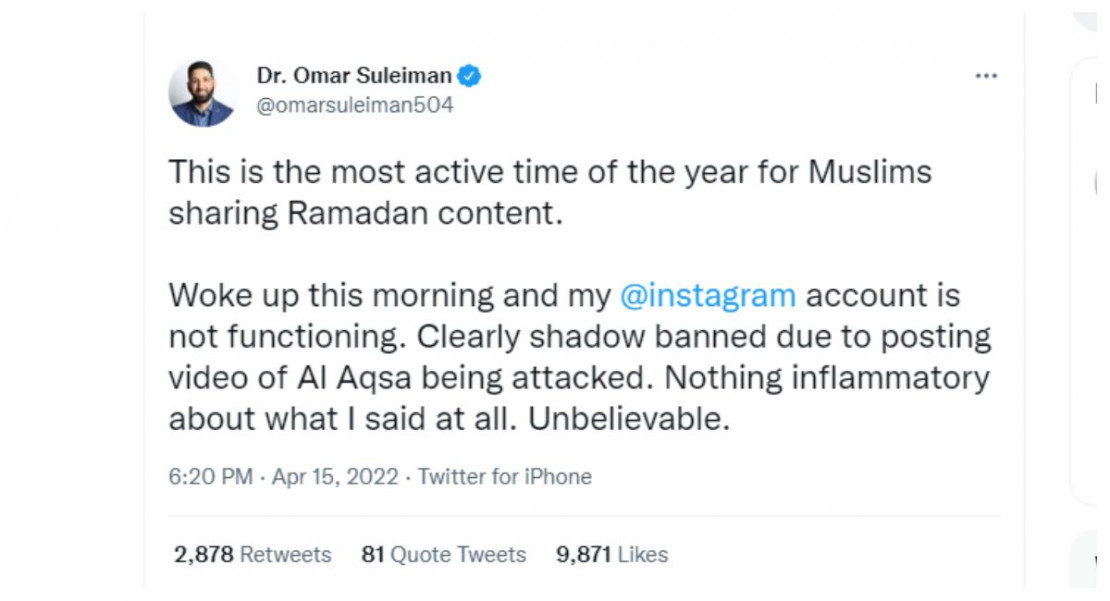Click the Retweets label text
The height and width of the screenshot is (601, 1110).
[286, 554]
